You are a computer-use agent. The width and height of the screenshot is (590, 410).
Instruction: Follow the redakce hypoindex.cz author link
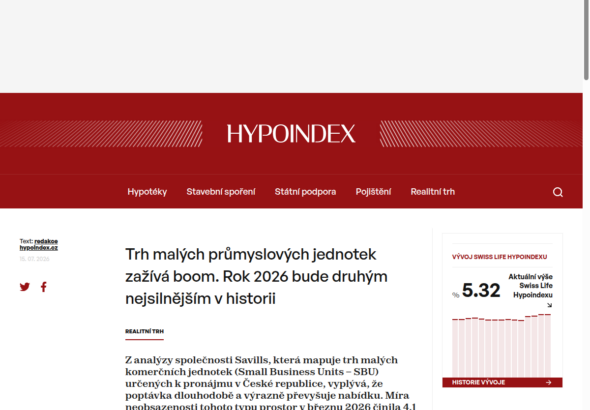click(x=39, y=244)
